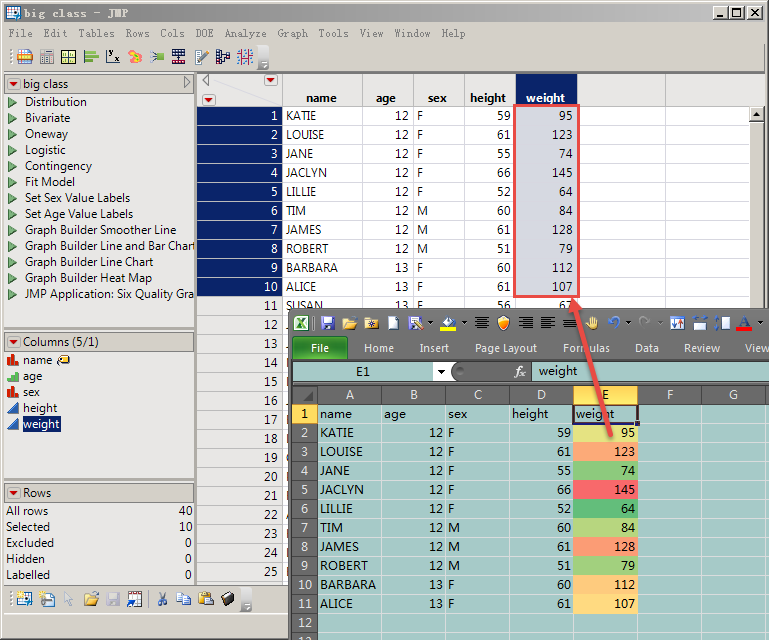The image size is (769, 640).
Task: Open the Columns panel red triangle menu
Action: 13,342
